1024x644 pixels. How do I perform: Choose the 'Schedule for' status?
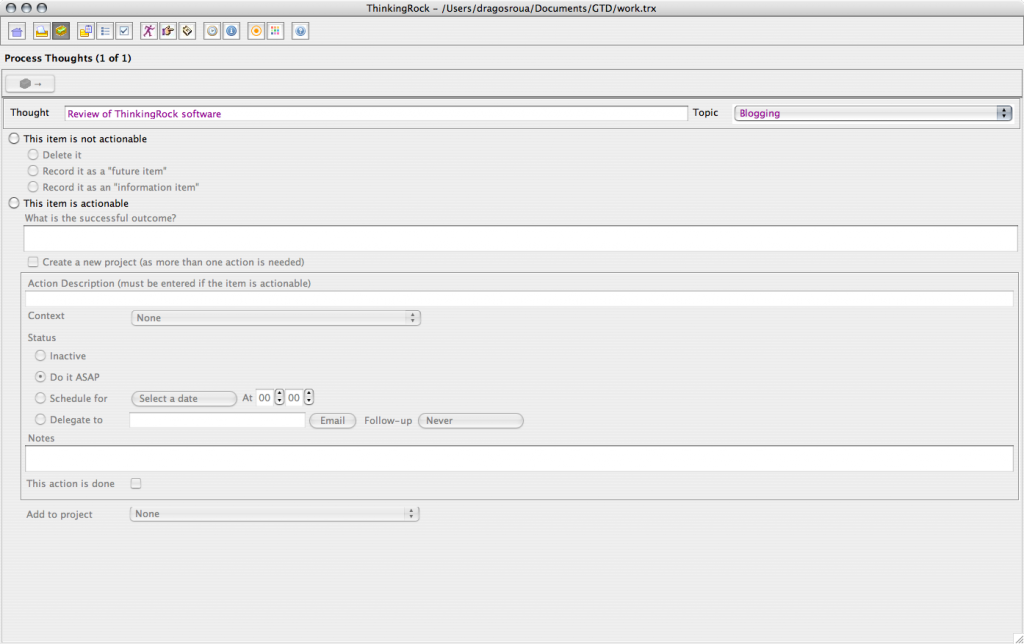click(40, 398)
